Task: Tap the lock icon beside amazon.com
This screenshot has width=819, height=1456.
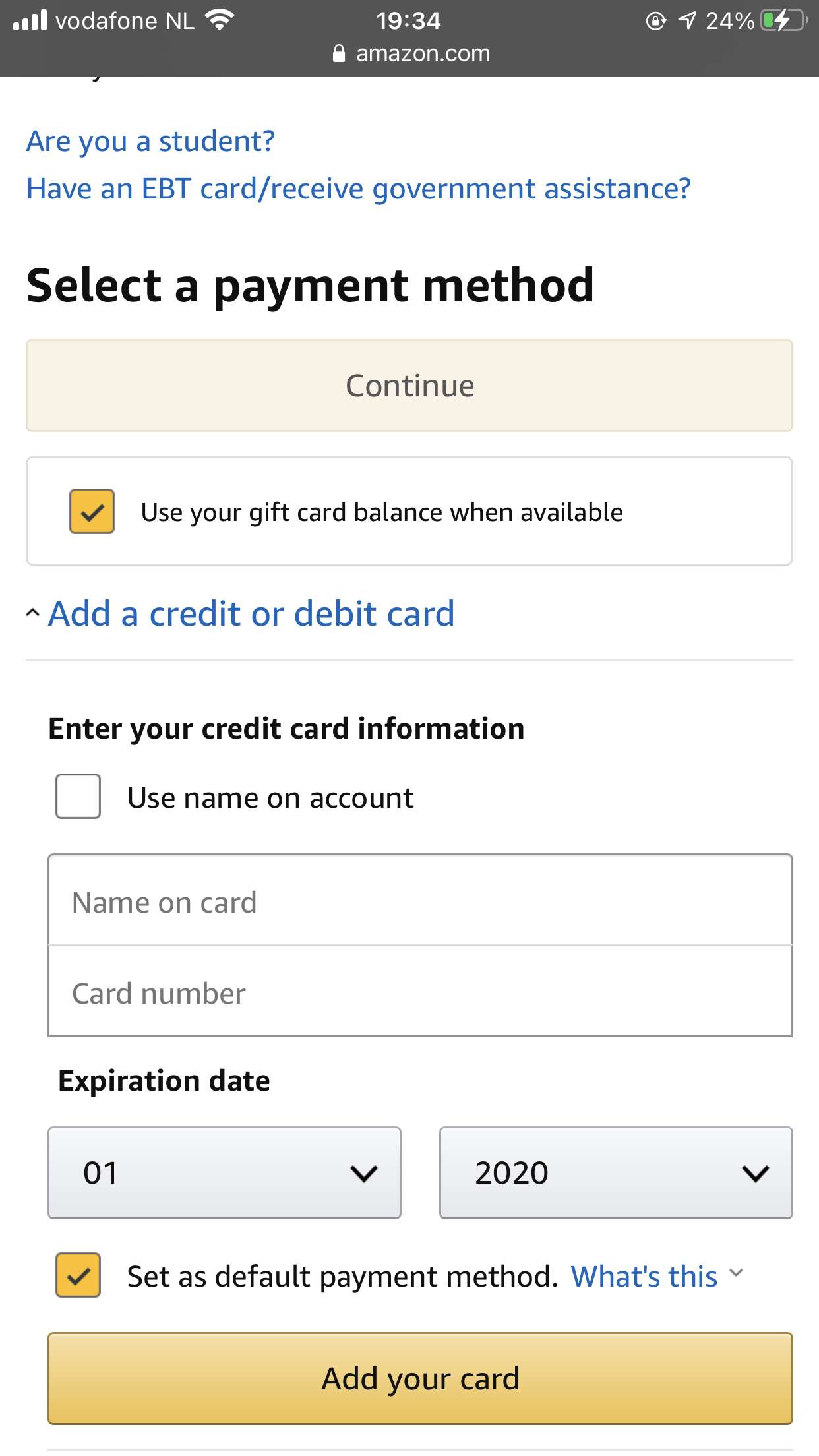Action: [x=338, y=53]
